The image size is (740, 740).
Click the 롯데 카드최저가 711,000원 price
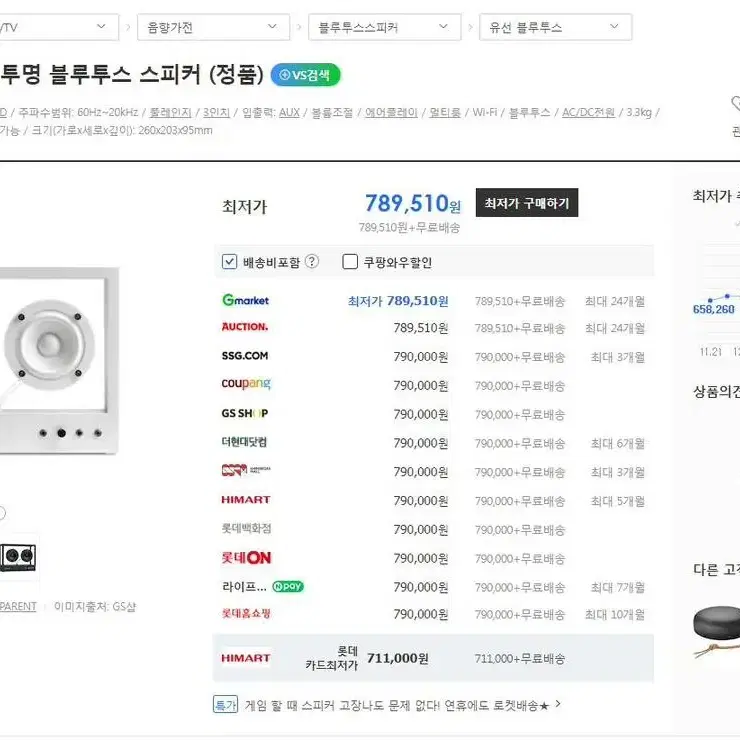coord(397,658)
